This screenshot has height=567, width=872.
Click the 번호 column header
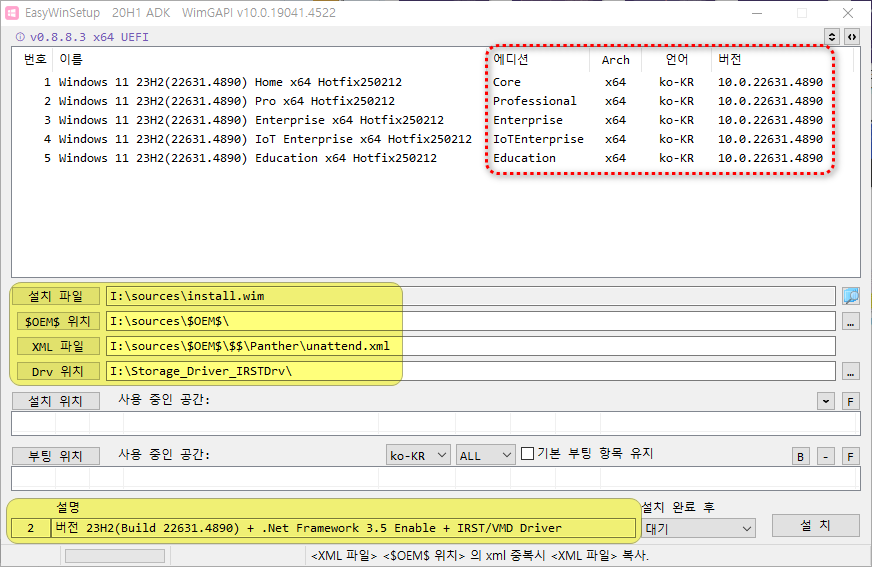coord(33,59)
